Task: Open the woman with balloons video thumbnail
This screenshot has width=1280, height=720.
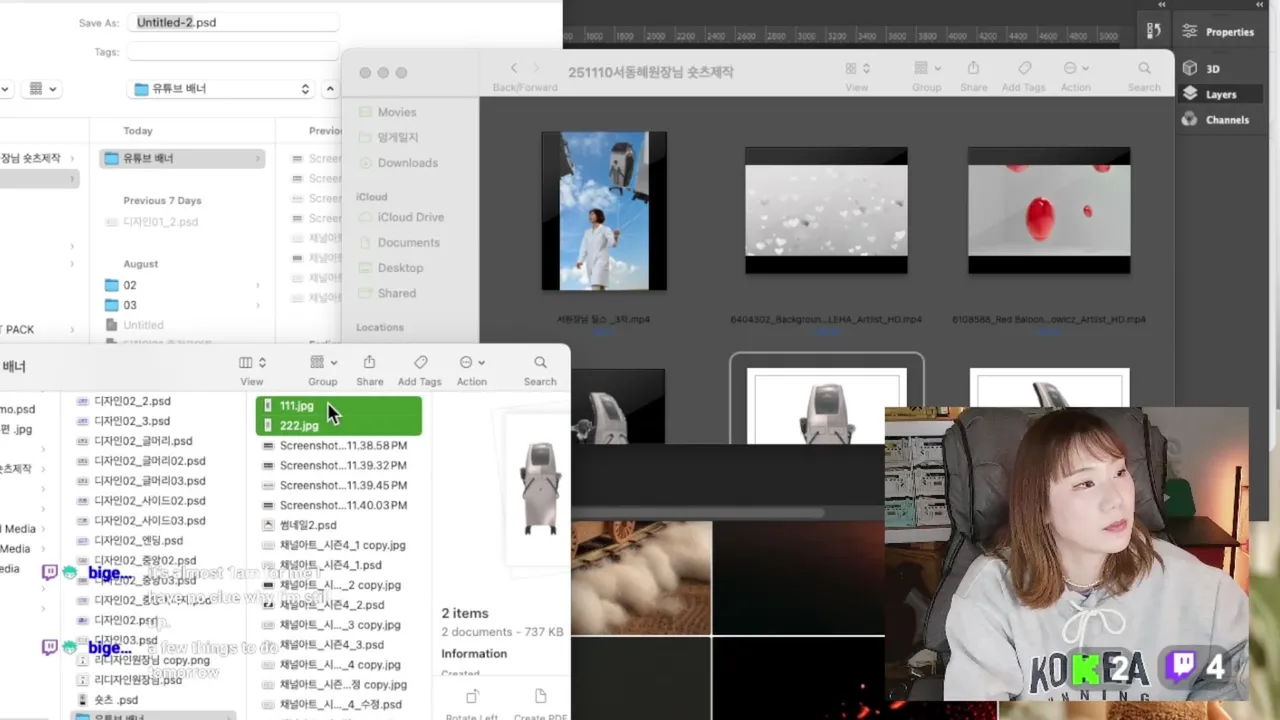Action: (604, 211)
